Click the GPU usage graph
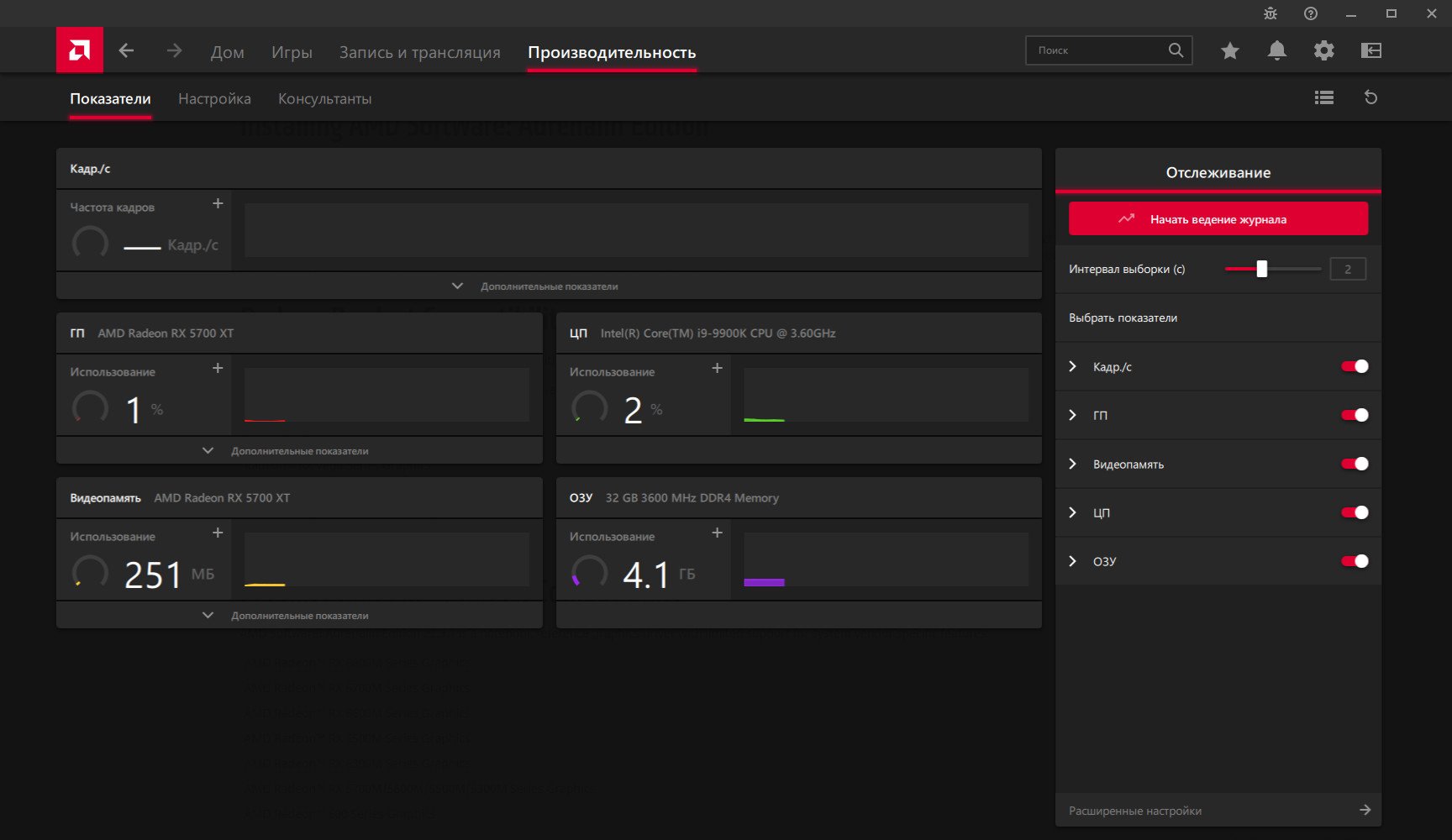The image size is (1452, 840). click(387, 394)
